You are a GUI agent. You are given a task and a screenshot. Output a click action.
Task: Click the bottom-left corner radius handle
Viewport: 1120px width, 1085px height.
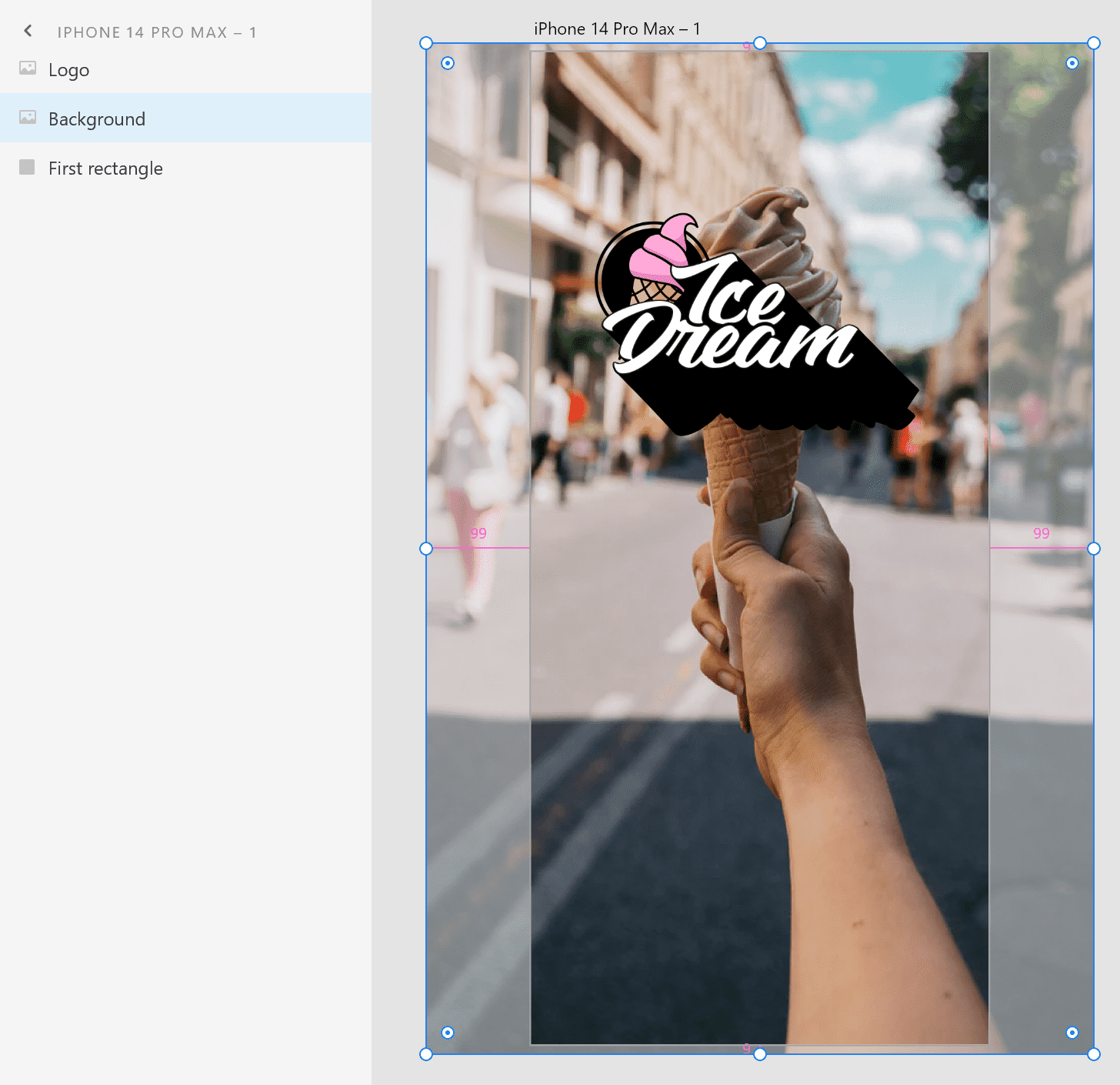pyautogui.click(x=448, y=1033)
